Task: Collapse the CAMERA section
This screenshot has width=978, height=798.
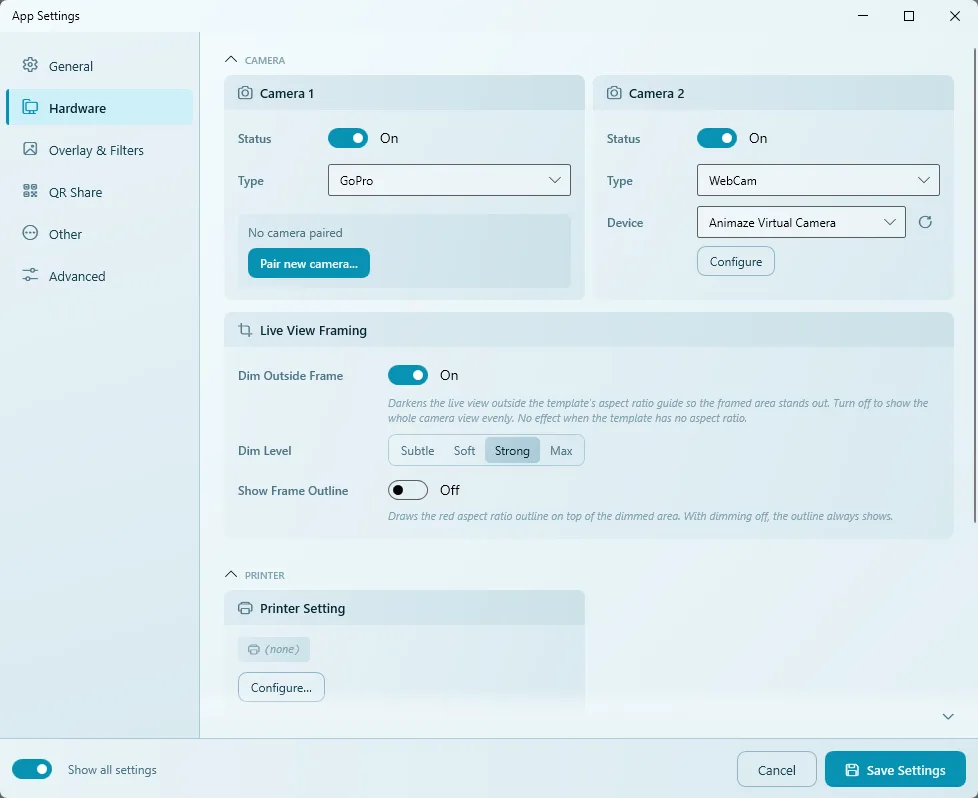Action: click(x=231, y=60)
